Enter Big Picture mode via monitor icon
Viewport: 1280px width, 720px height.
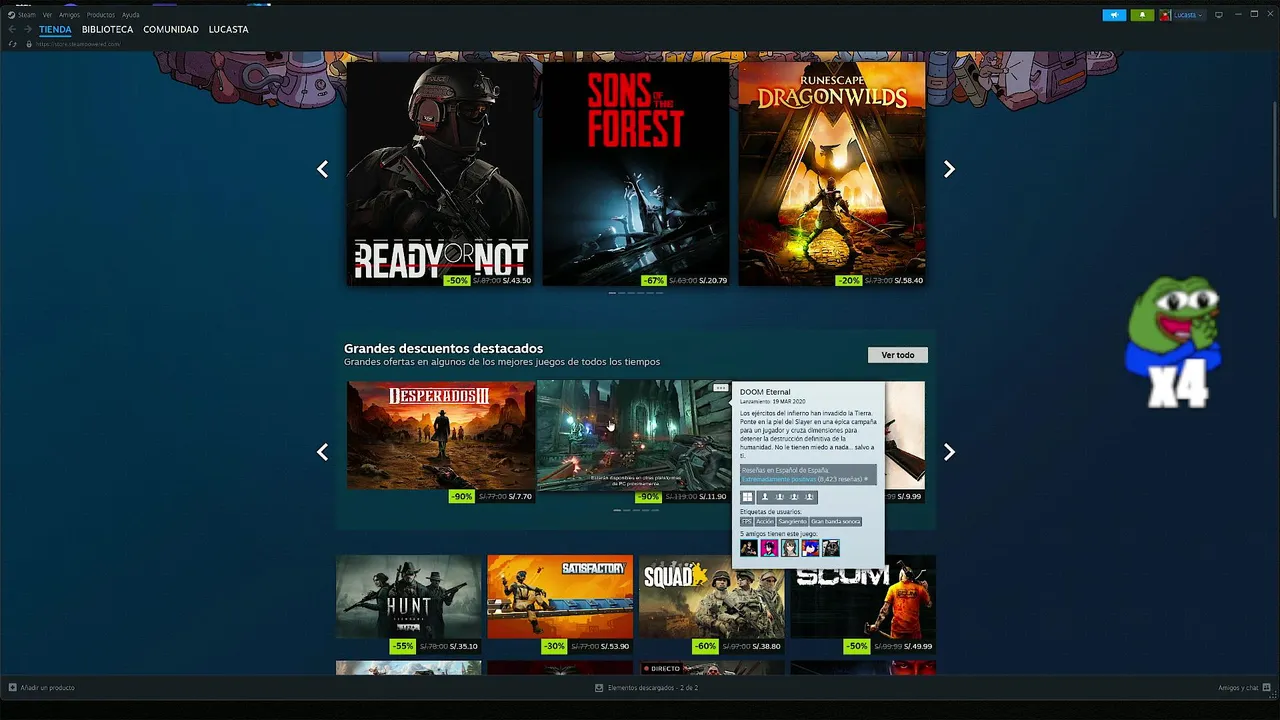(1219, 15)
